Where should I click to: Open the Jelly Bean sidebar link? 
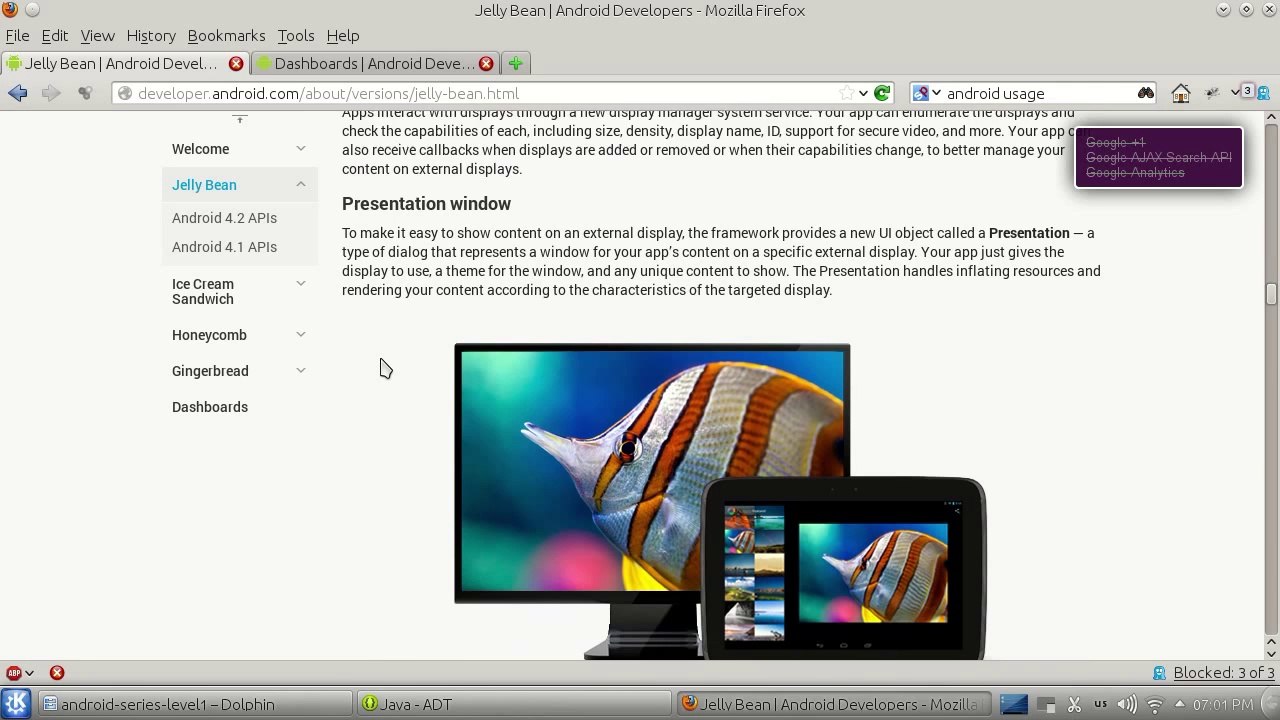pyautogui.click(x=204, y=185)
